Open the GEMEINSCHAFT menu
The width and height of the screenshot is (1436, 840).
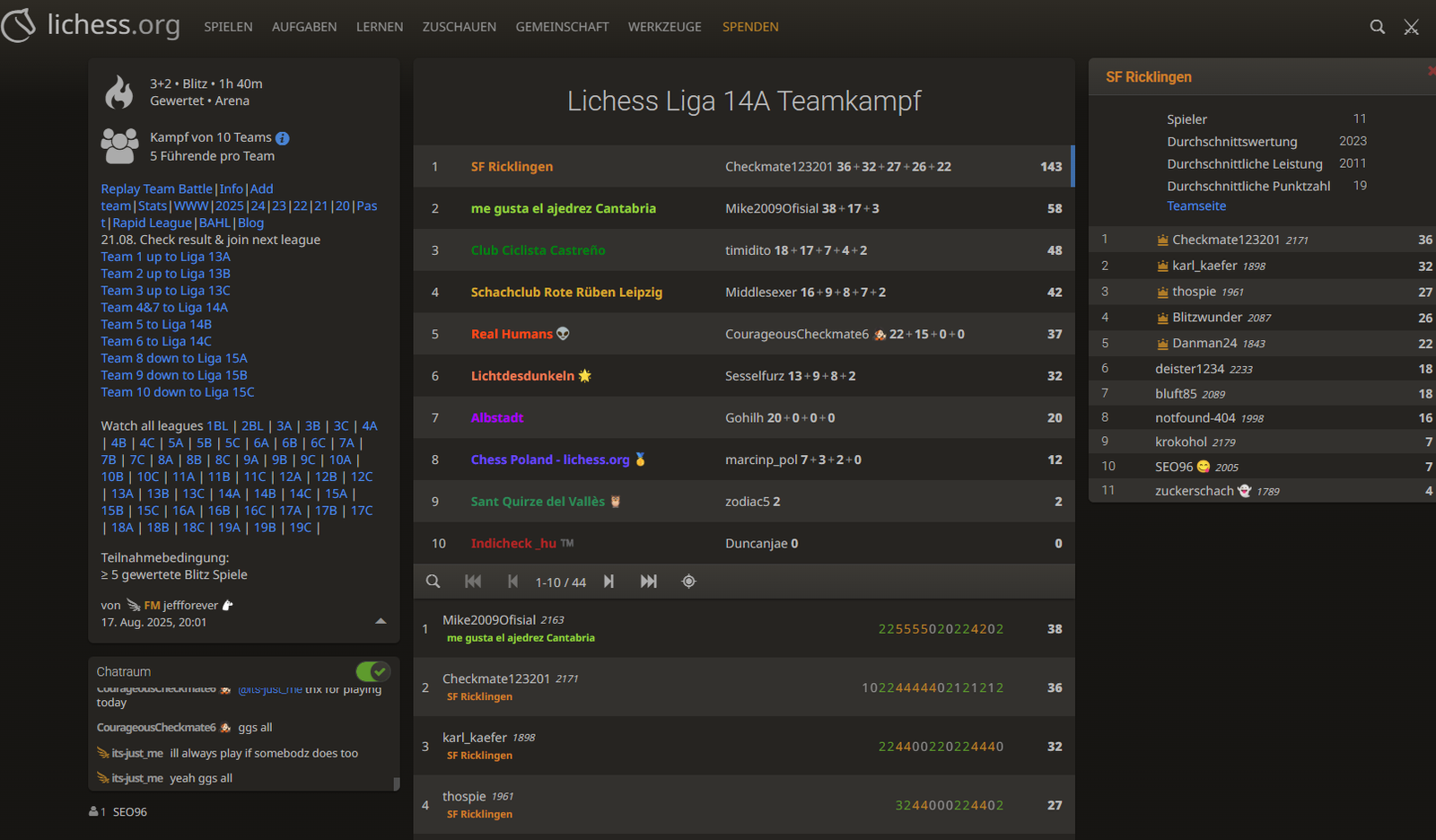click(562, 27)
